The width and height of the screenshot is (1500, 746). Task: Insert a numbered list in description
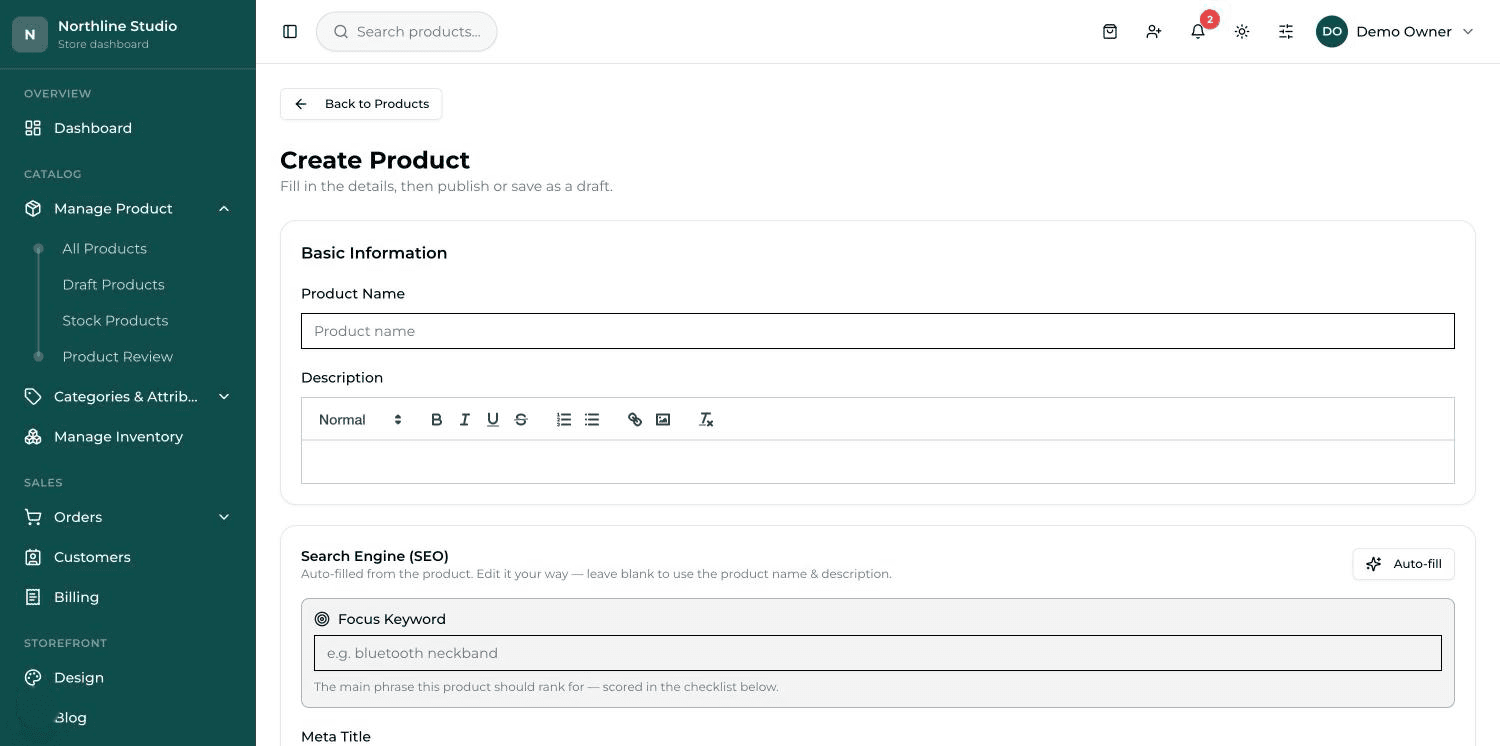pos(564,420)
